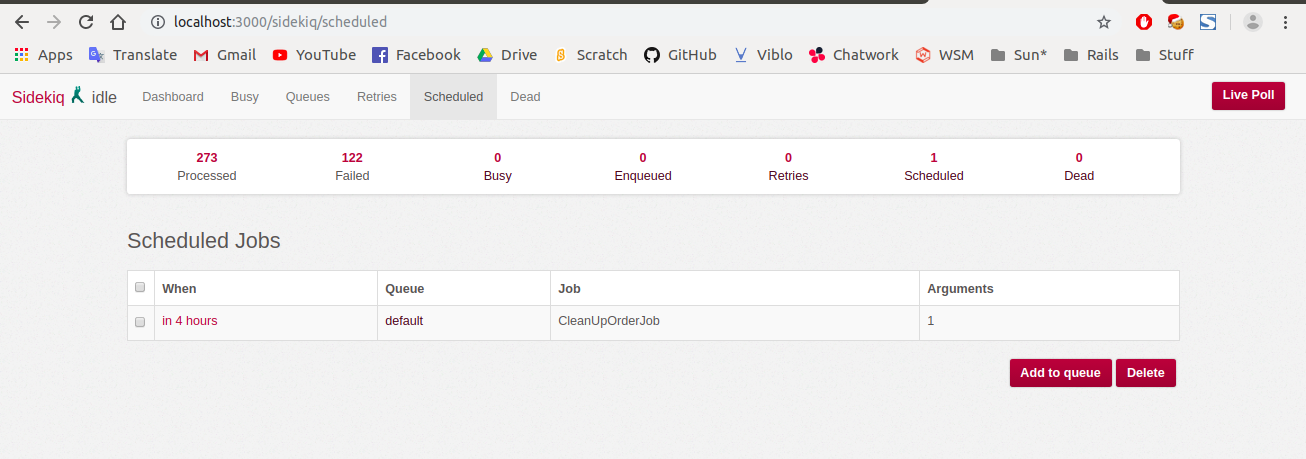Open the Rails bookmarks folder
The height and width of the screenshot is (459, 1306).
(1091, 55)
